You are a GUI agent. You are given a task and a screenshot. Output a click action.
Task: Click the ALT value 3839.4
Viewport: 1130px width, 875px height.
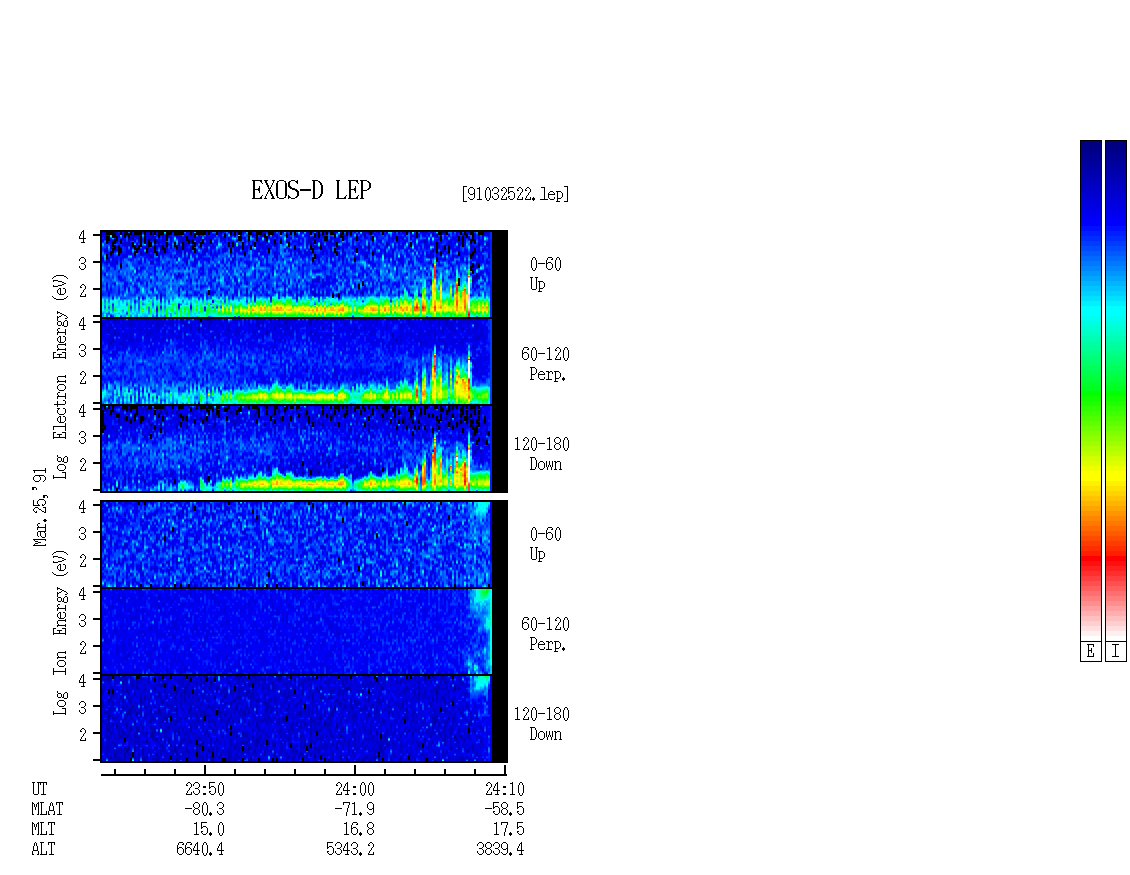pyautogui.click(x=500, y=850)
